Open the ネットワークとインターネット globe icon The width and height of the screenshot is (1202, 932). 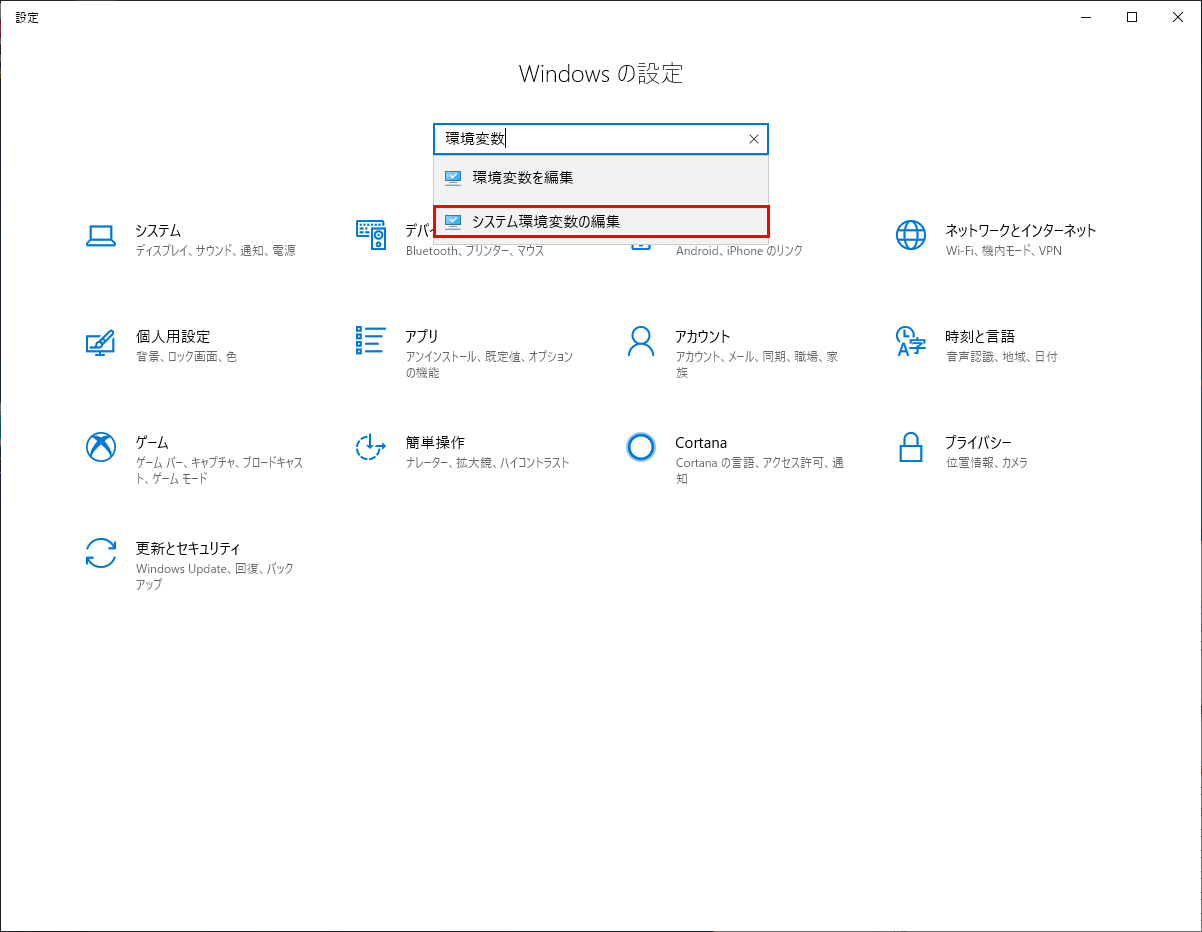[x=911, y=235]
